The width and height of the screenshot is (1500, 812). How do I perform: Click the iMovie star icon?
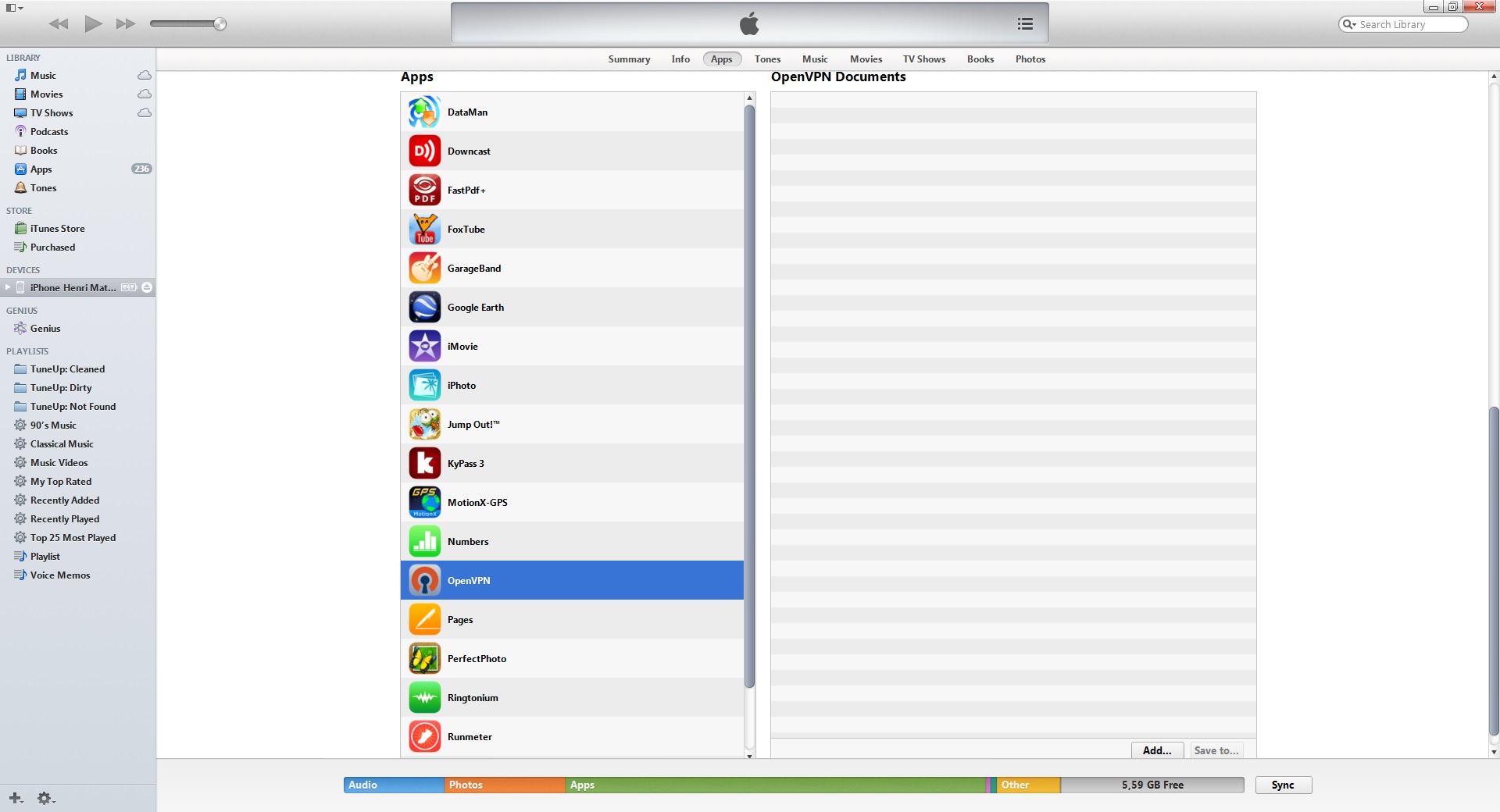(x=424, y=347)
